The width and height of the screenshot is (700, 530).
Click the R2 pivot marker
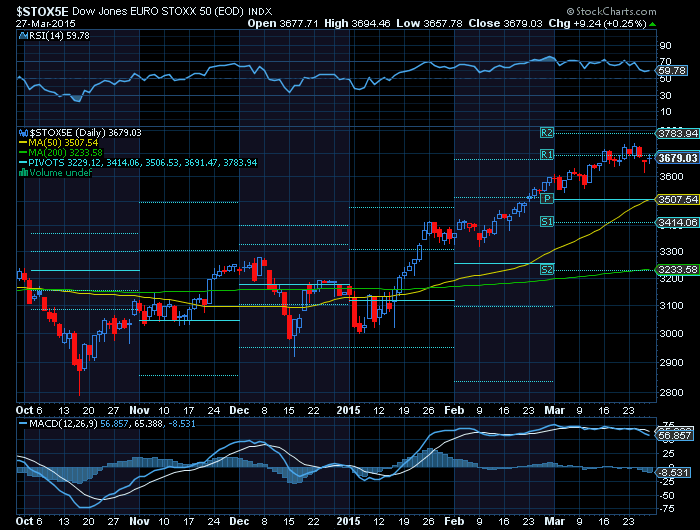pyautogui.click(x=547, y=133)
